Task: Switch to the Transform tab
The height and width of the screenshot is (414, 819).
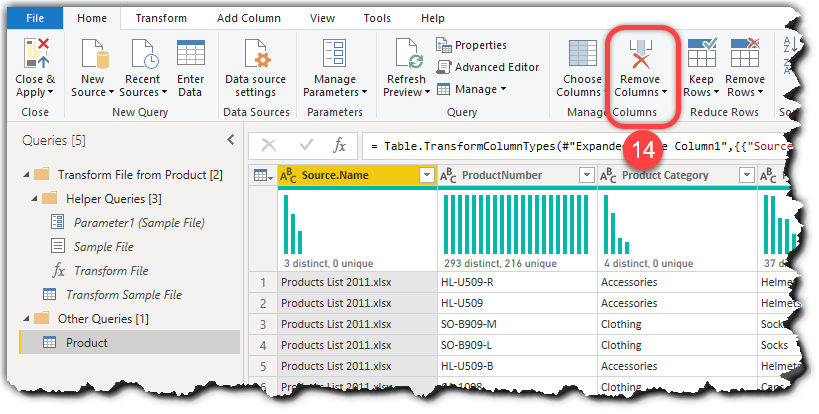Action: click(161, 18)
